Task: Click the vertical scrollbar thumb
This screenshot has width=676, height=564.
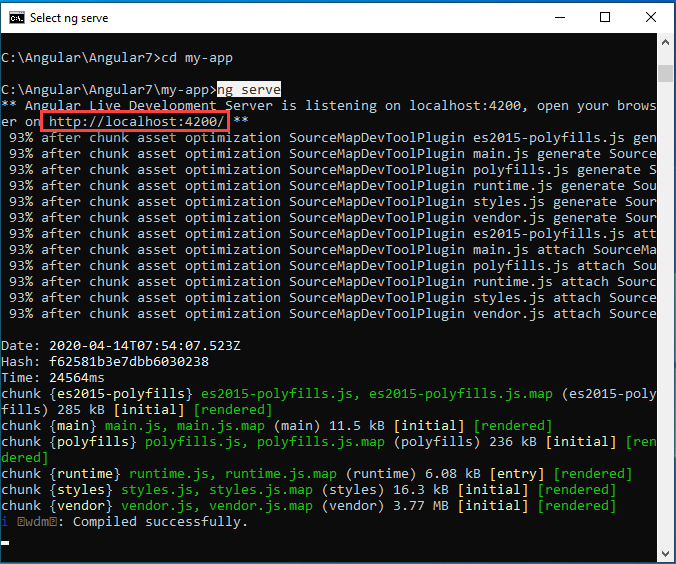Action: [665, 73]
